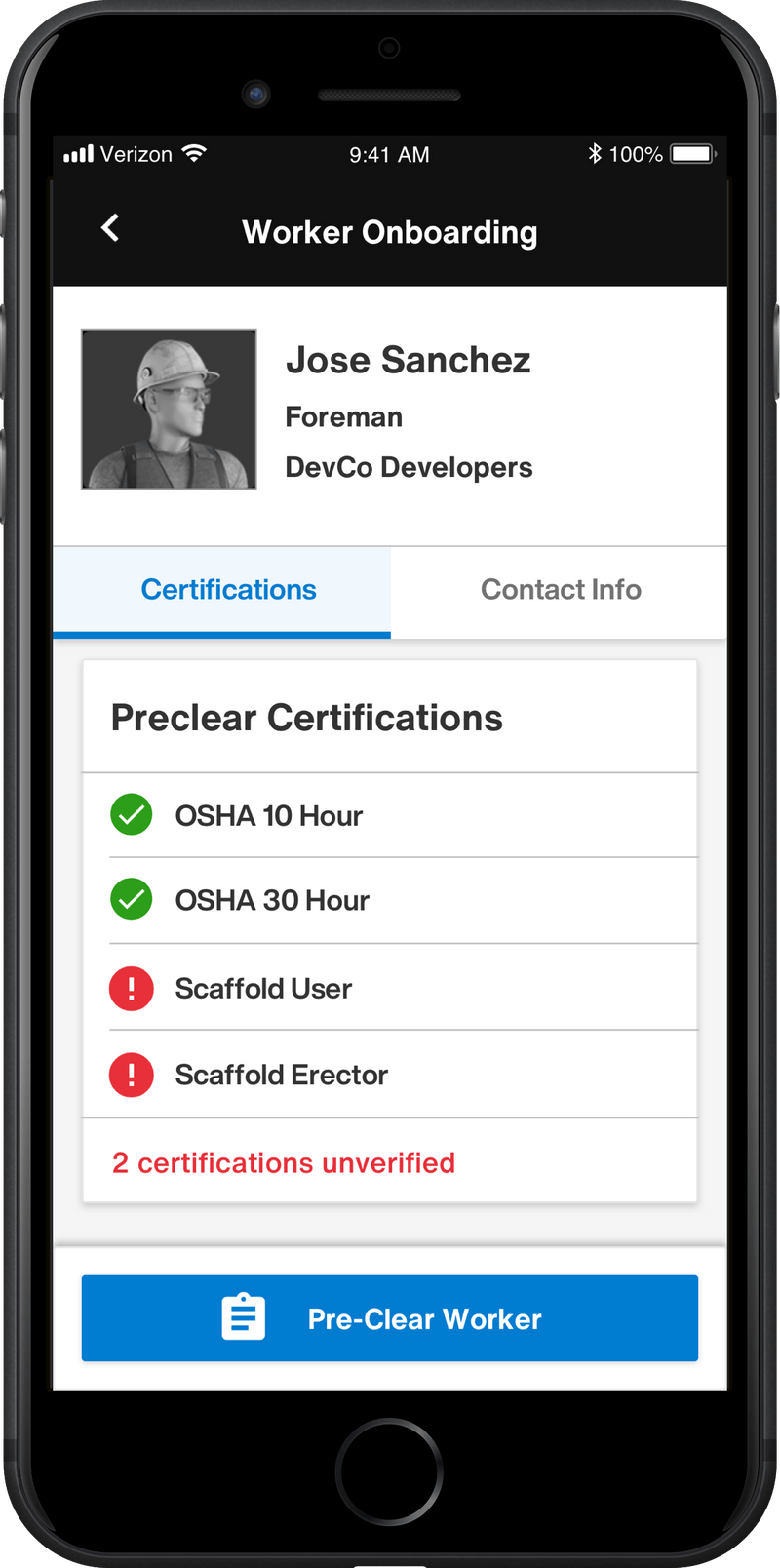Switch to the Contact Info tab
Screen dimensions: 780x1568
pyautogui.click(x=561, y=589)
